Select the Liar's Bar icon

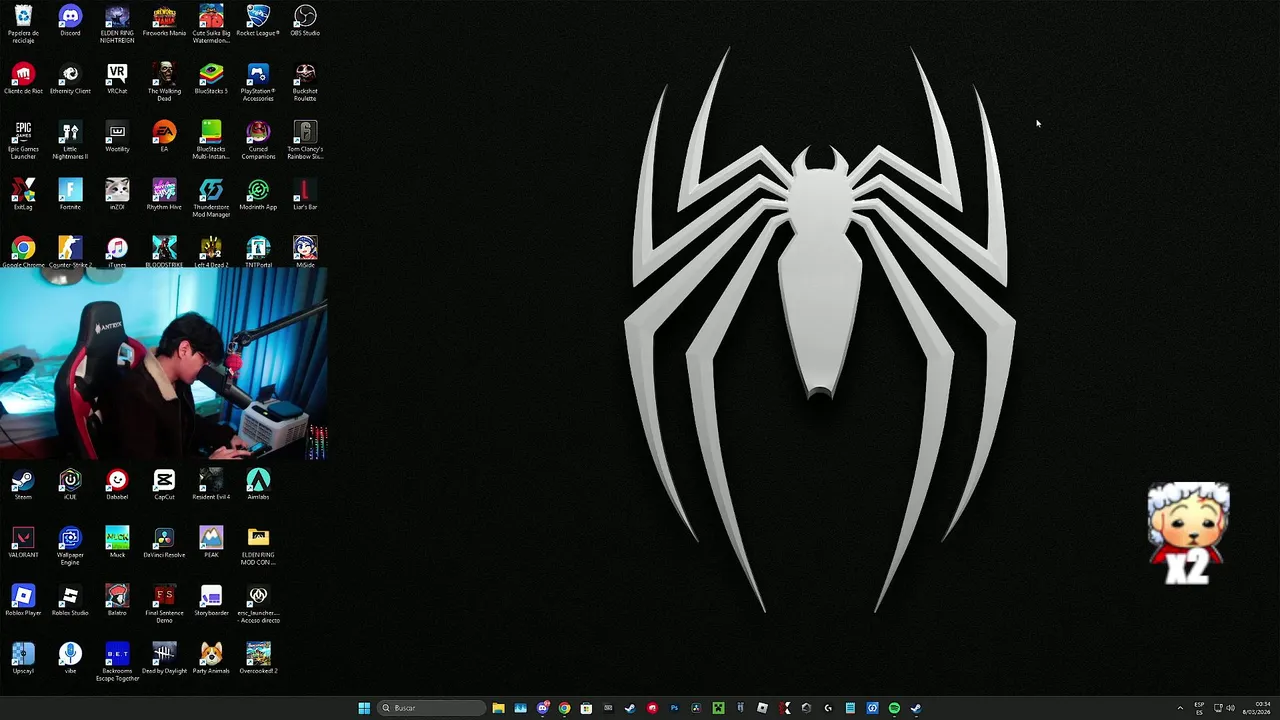(305, 195)
